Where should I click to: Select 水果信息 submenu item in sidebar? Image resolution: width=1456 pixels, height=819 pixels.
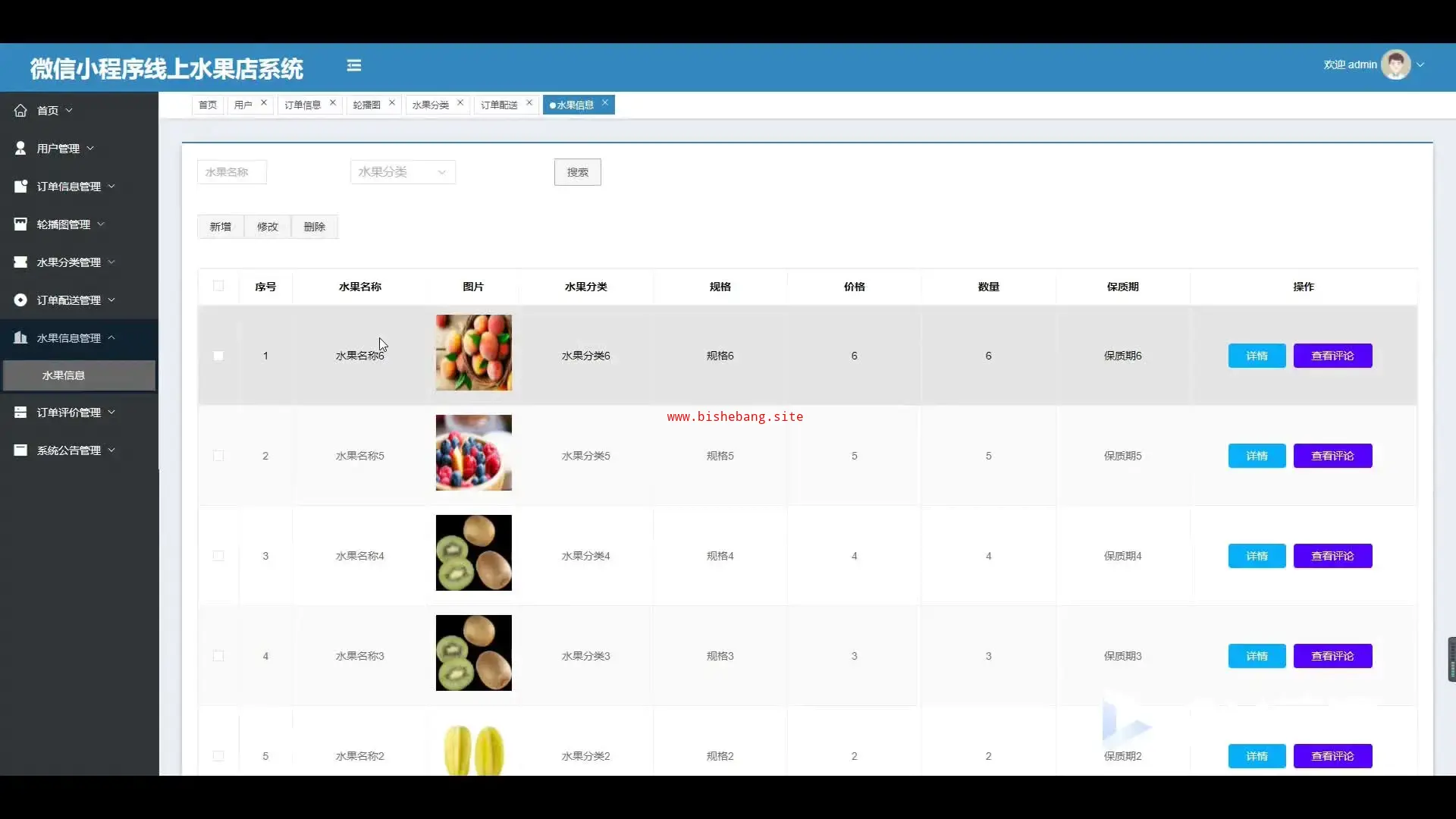64,375
